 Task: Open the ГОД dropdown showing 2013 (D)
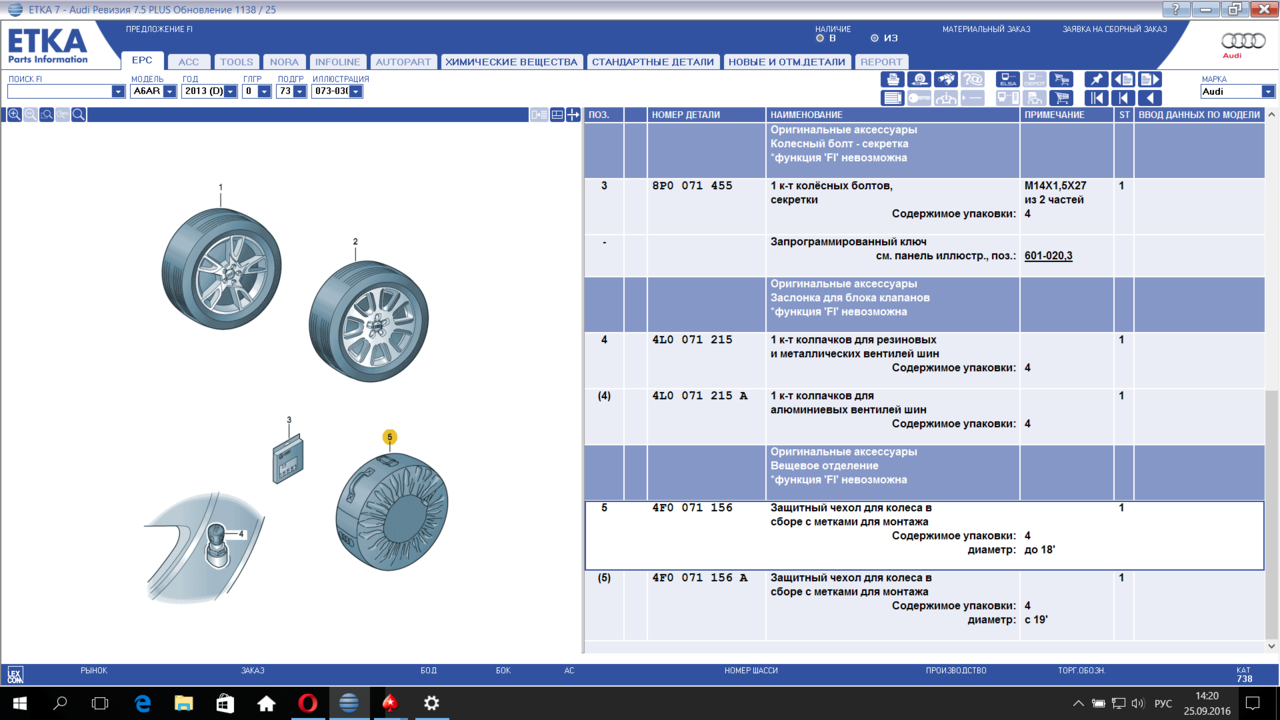[231, 91]
